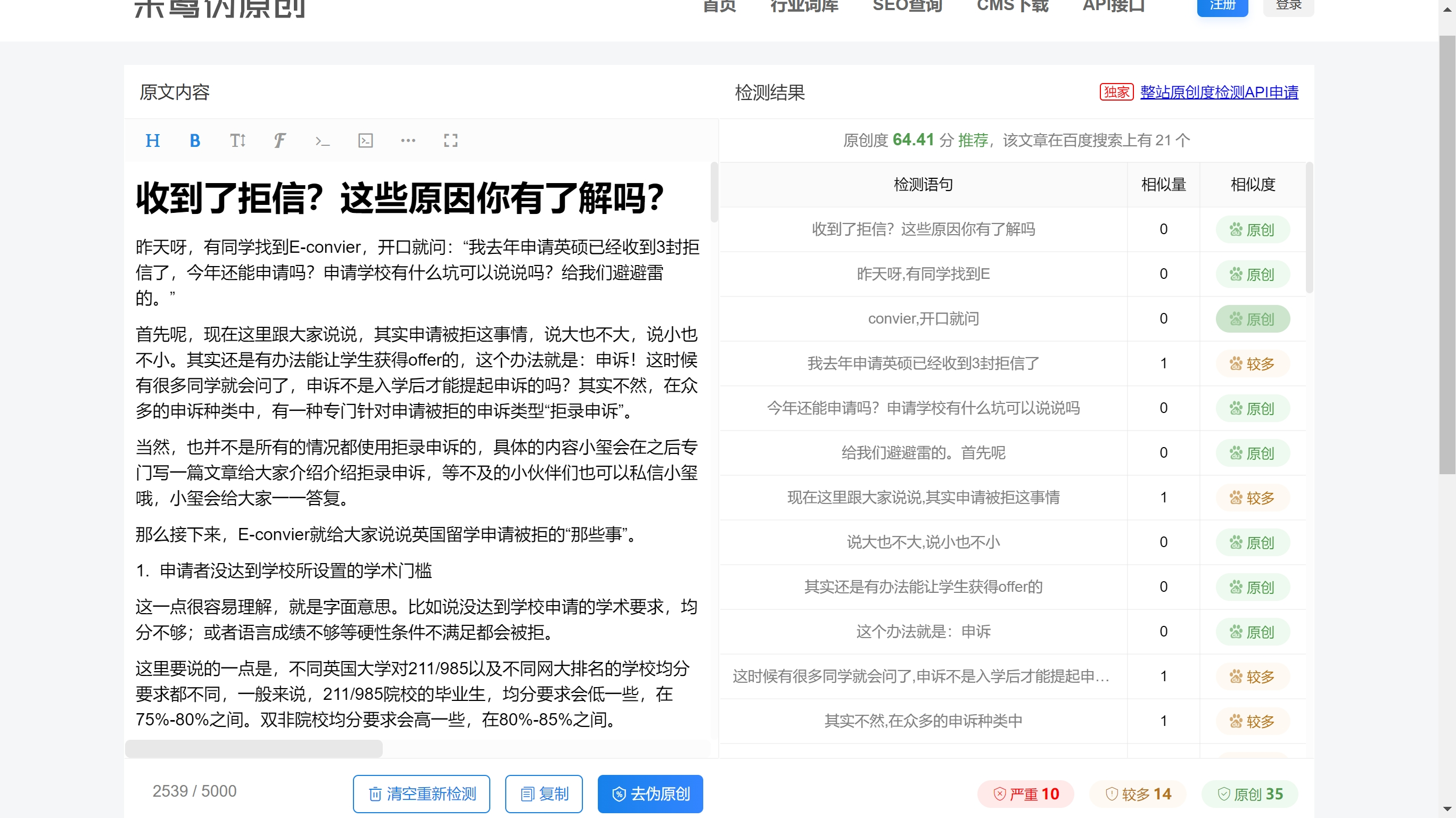Insert code block with the terminal icon

coord(366,140)
